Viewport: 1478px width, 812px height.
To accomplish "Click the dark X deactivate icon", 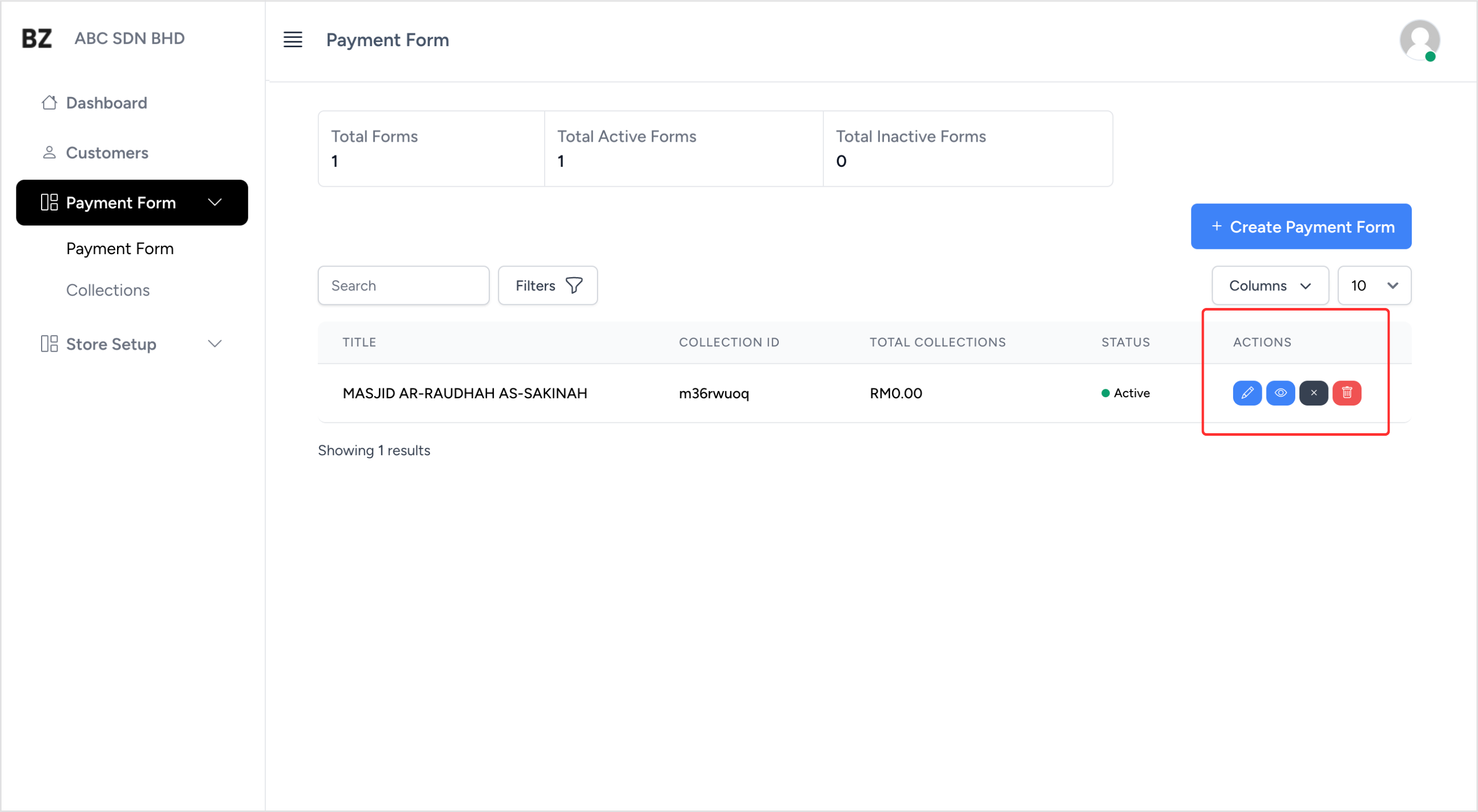I will tap(1313, 393).
